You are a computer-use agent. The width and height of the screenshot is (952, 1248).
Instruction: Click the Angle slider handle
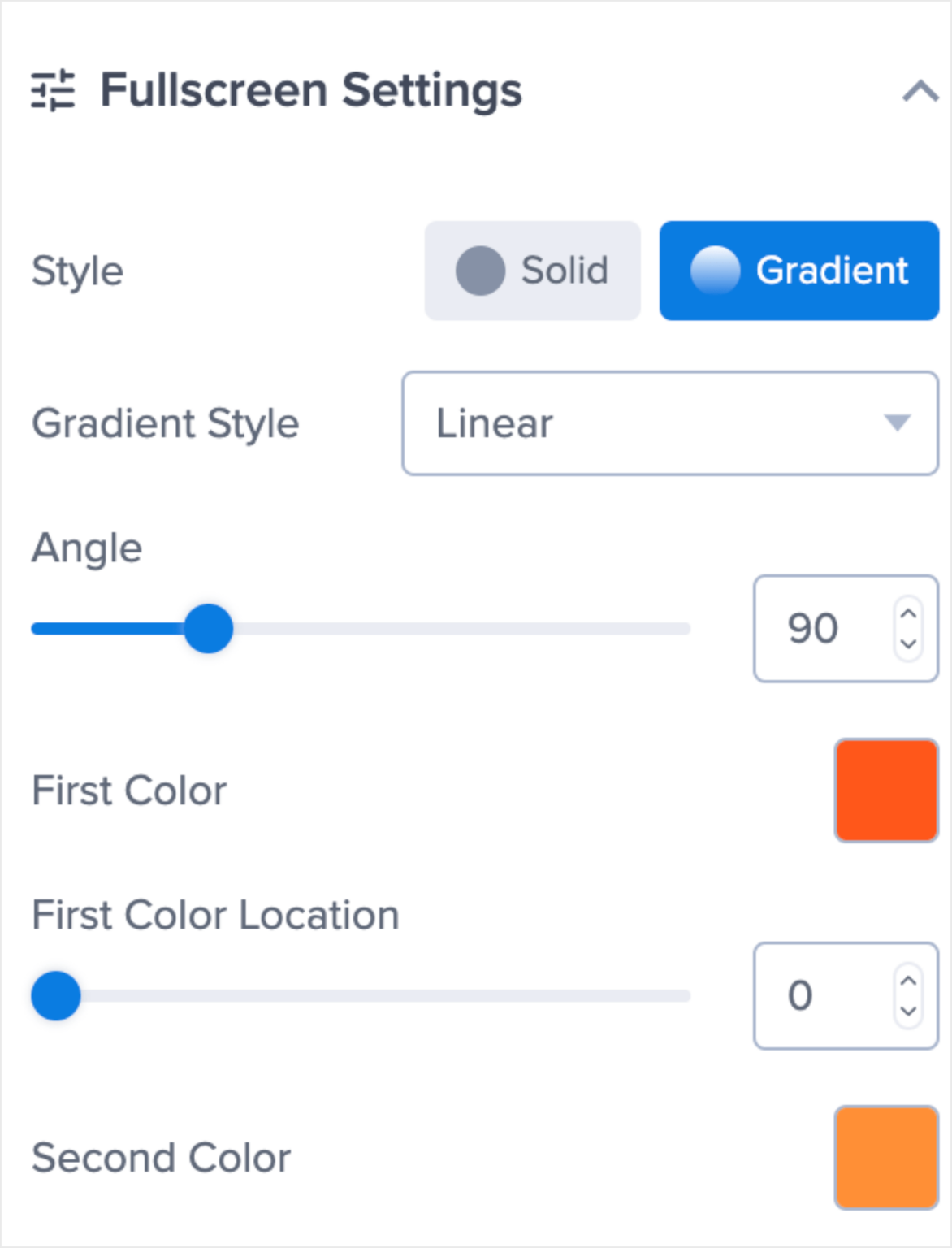[x=209, y=629]
